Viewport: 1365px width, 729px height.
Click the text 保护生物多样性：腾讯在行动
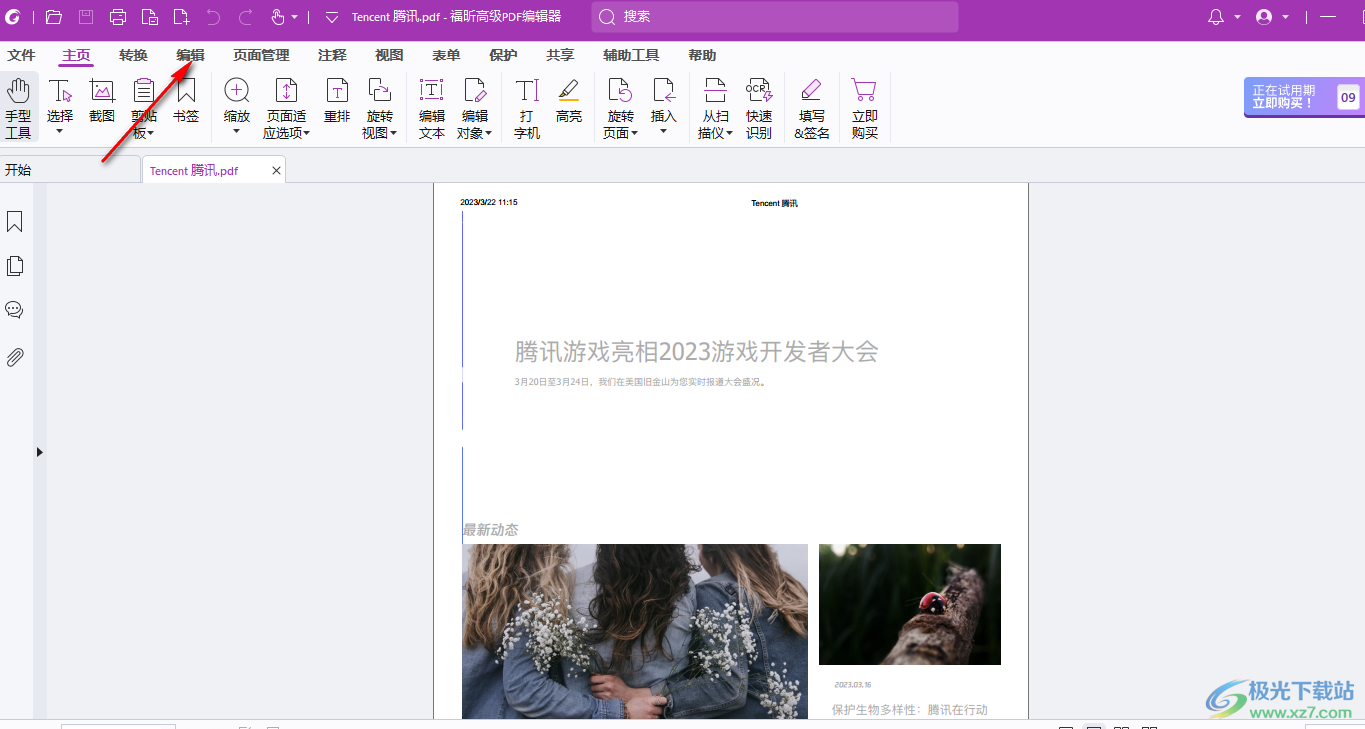click(910, 709)
